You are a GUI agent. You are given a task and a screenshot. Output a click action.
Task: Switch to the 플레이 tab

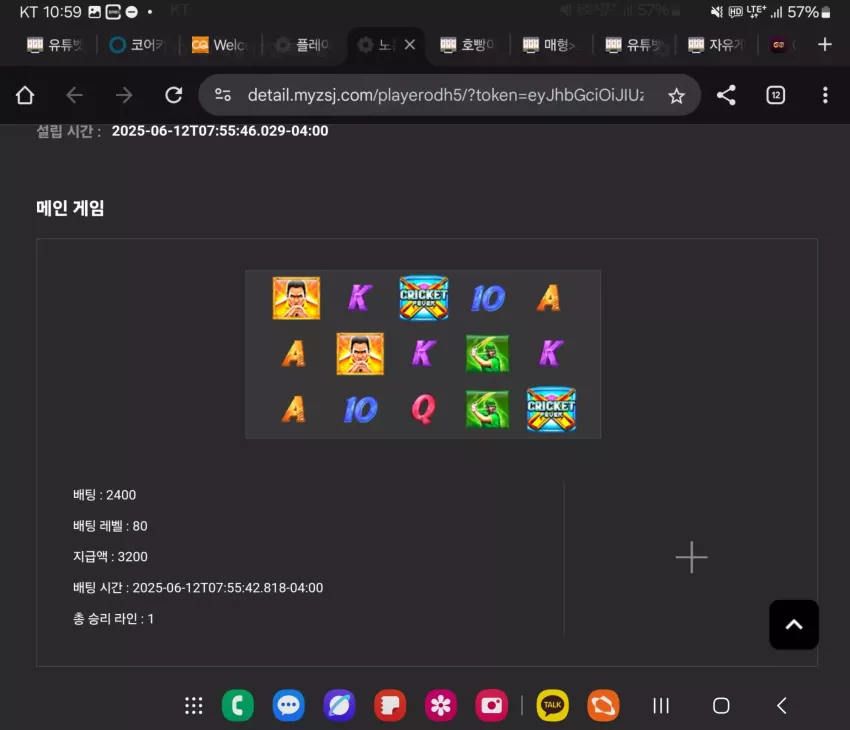pyautogui.click(x=302, y=45)
